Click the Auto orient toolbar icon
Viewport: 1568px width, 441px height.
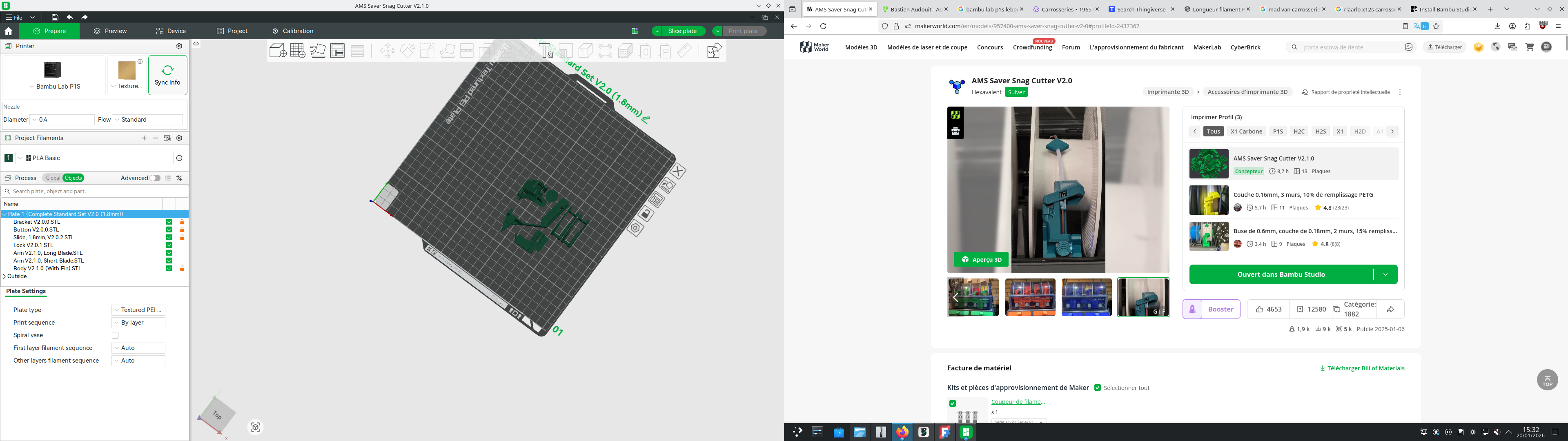pos(318,51)
